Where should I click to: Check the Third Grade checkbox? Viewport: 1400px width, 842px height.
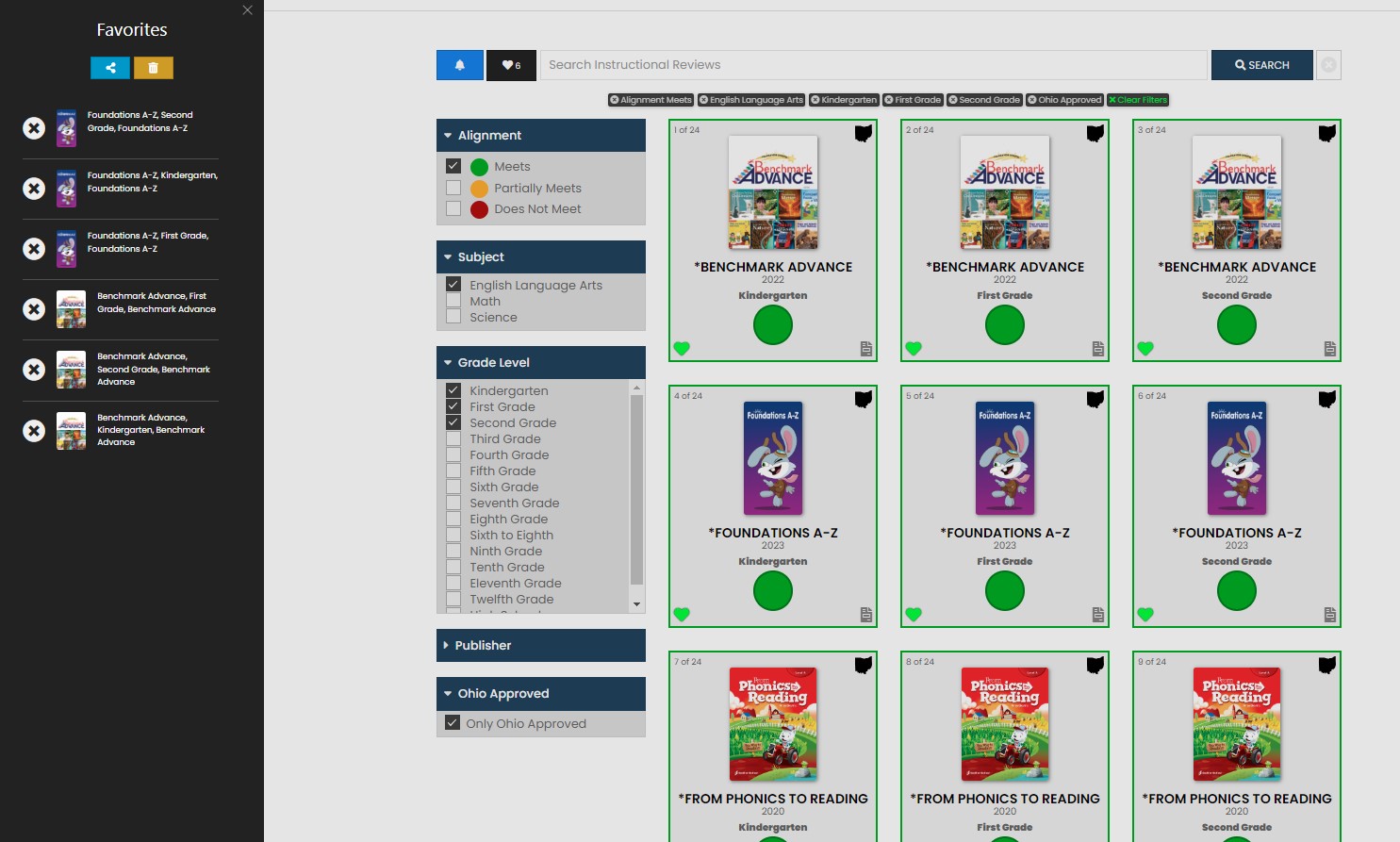453,438
